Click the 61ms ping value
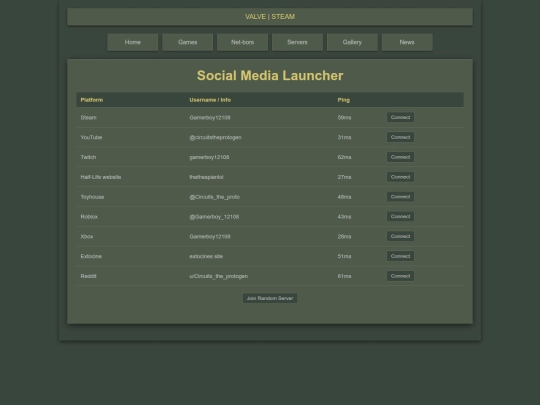540x405 pixels. click(x=344, y=276)
